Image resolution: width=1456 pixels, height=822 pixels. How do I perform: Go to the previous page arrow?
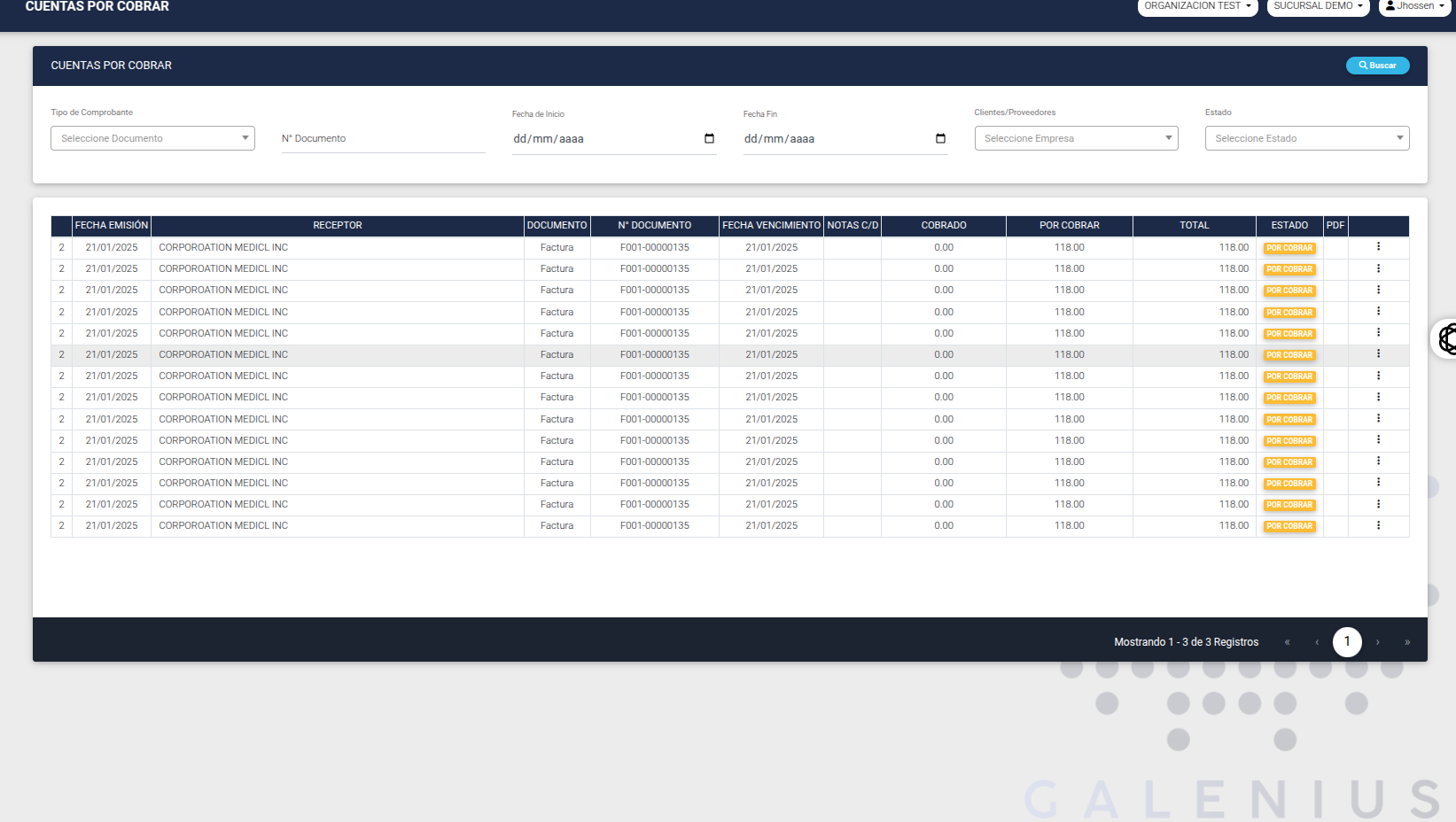[1317, 642]
